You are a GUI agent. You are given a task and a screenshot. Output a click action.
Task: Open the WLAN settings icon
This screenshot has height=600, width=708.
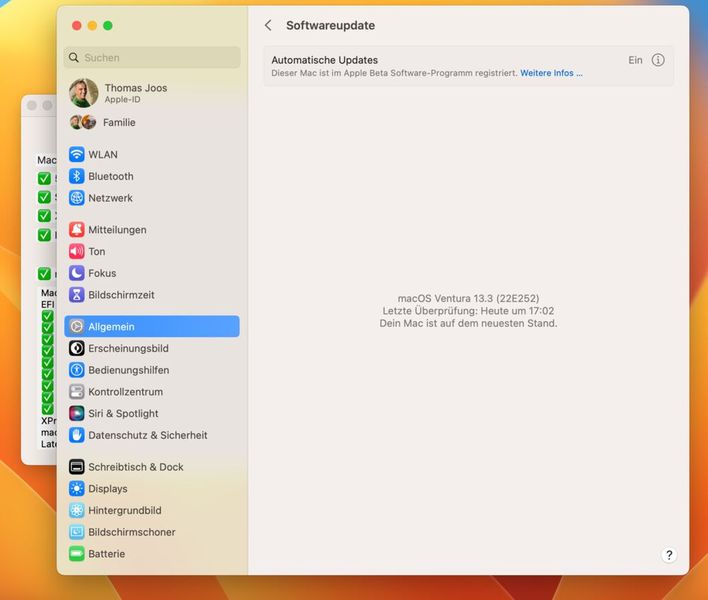(76, 154)
